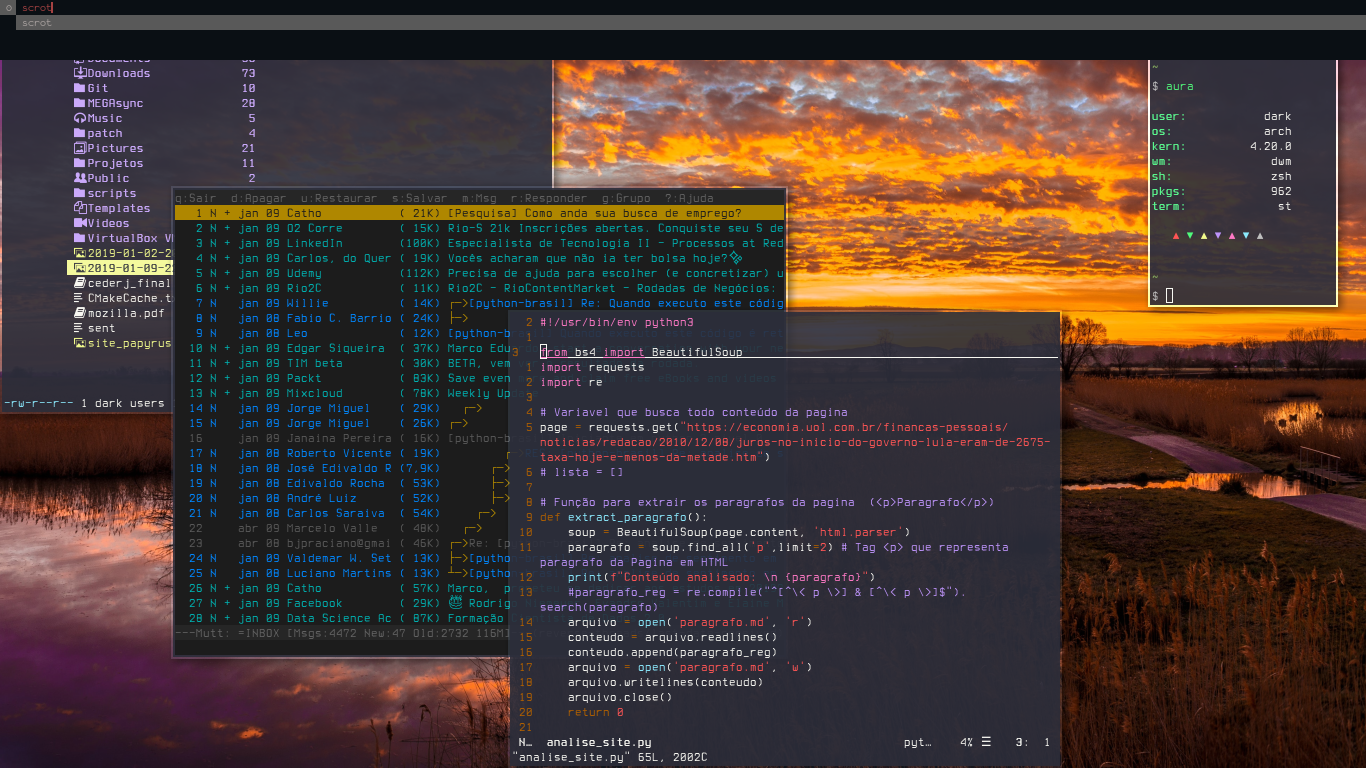1366x768 pixels.
Task: Click the pink triangle in aura output
Action: [1231, 236]
